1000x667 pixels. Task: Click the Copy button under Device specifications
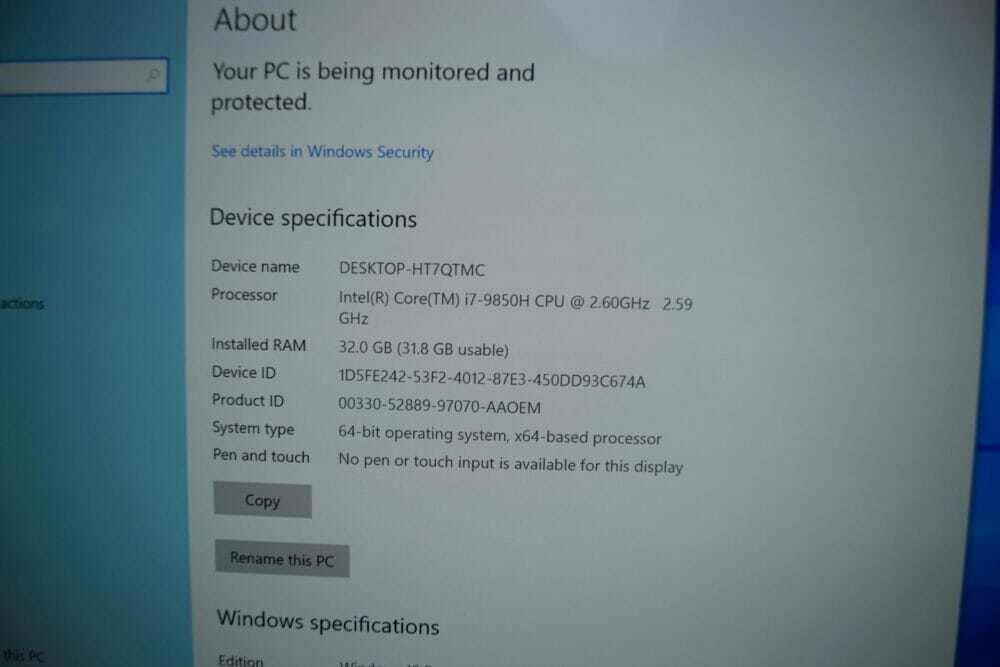(263, 500)
